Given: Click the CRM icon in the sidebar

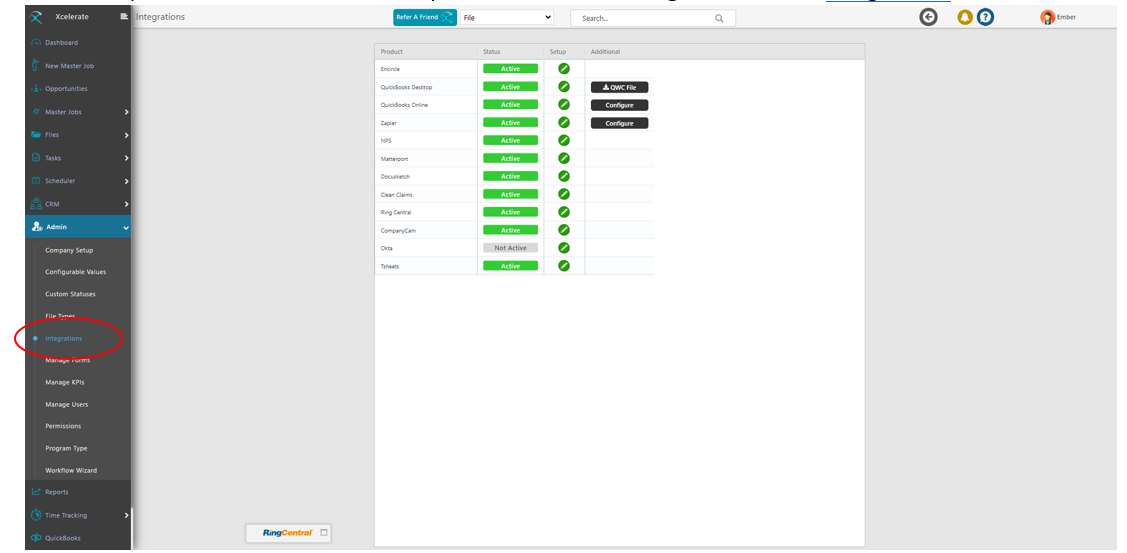Looking at the screenshot, I should pyautogui.click(x=36, y=204).
